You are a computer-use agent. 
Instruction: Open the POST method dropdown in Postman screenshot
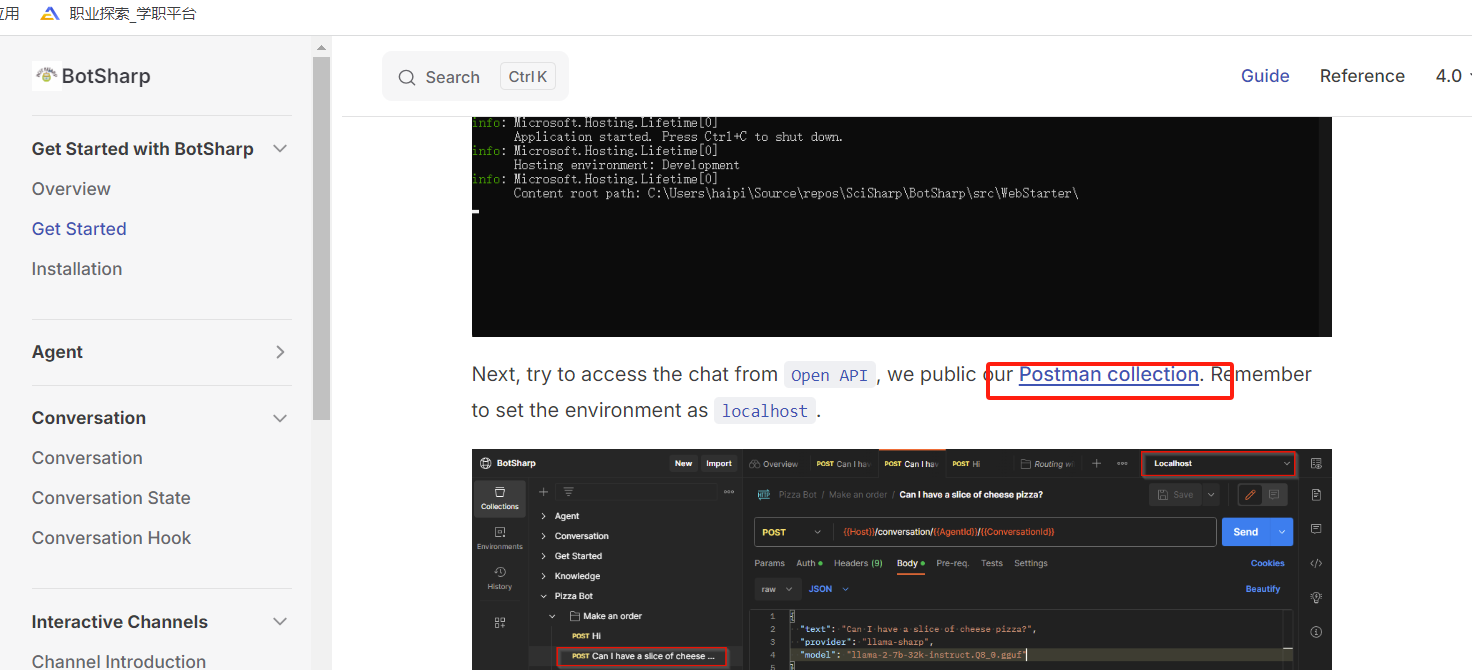pyautogui.click(x=790, y=532)
